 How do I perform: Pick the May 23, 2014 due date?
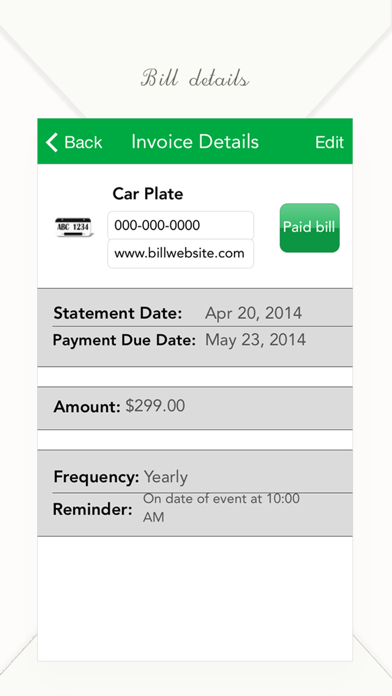(x=255, y=340)
